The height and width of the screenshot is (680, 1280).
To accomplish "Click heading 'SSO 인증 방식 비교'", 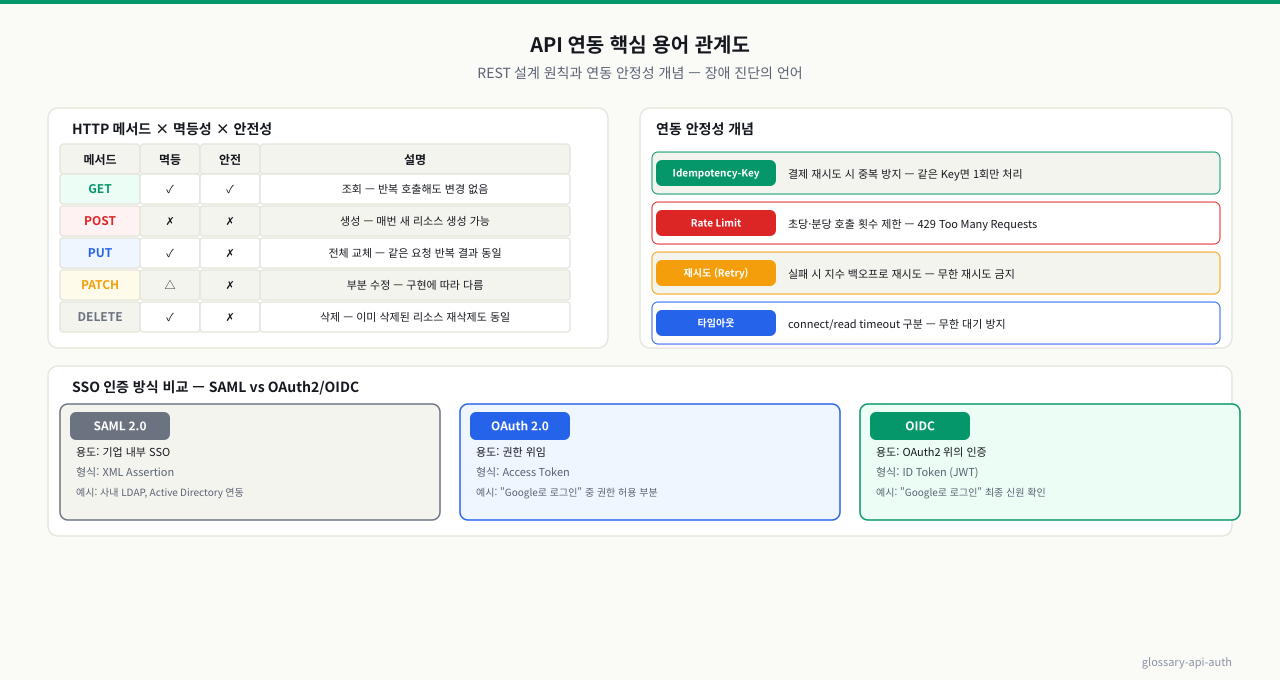I will tap(130, 387).
